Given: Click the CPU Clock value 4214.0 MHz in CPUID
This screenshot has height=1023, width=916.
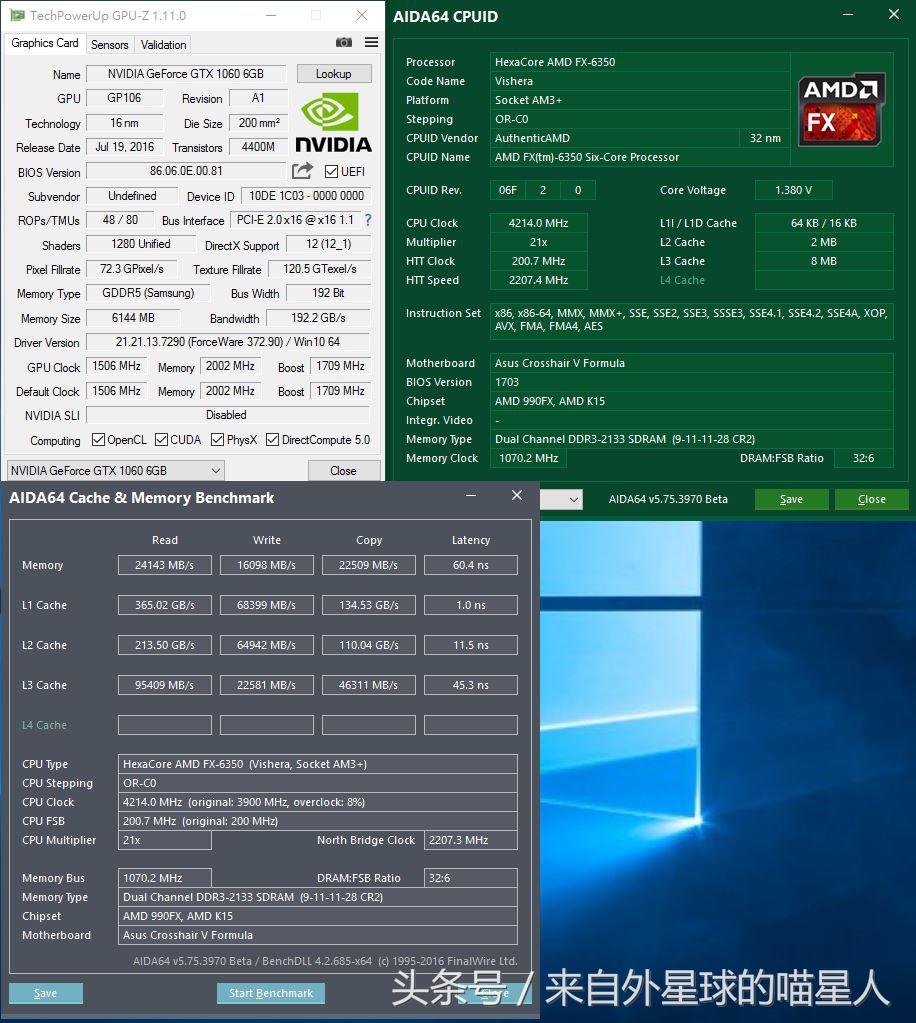Looking at the screenshot, I should pyautogui.click(x=539, y=223).
